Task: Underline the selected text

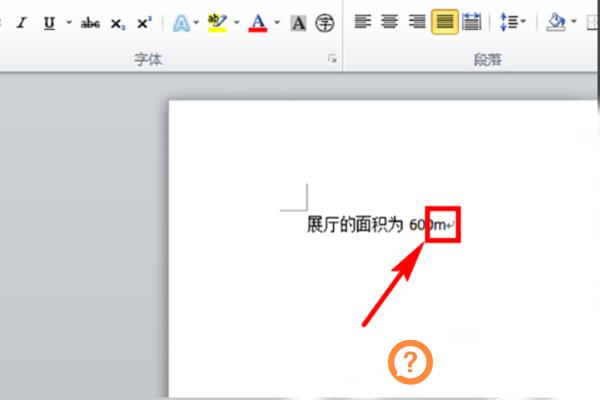Action: coord(49,23)
